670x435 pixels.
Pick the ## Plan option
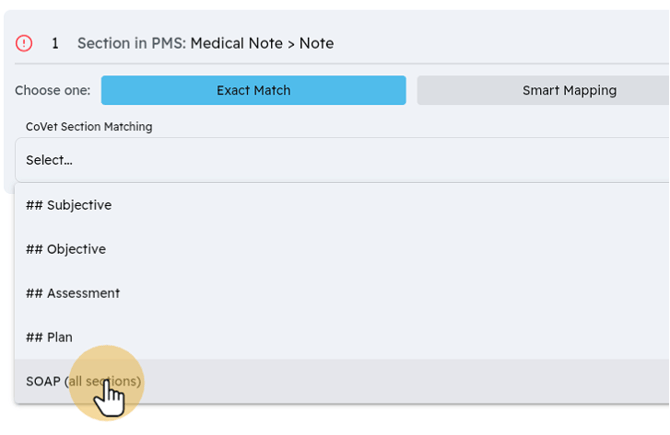342,337
